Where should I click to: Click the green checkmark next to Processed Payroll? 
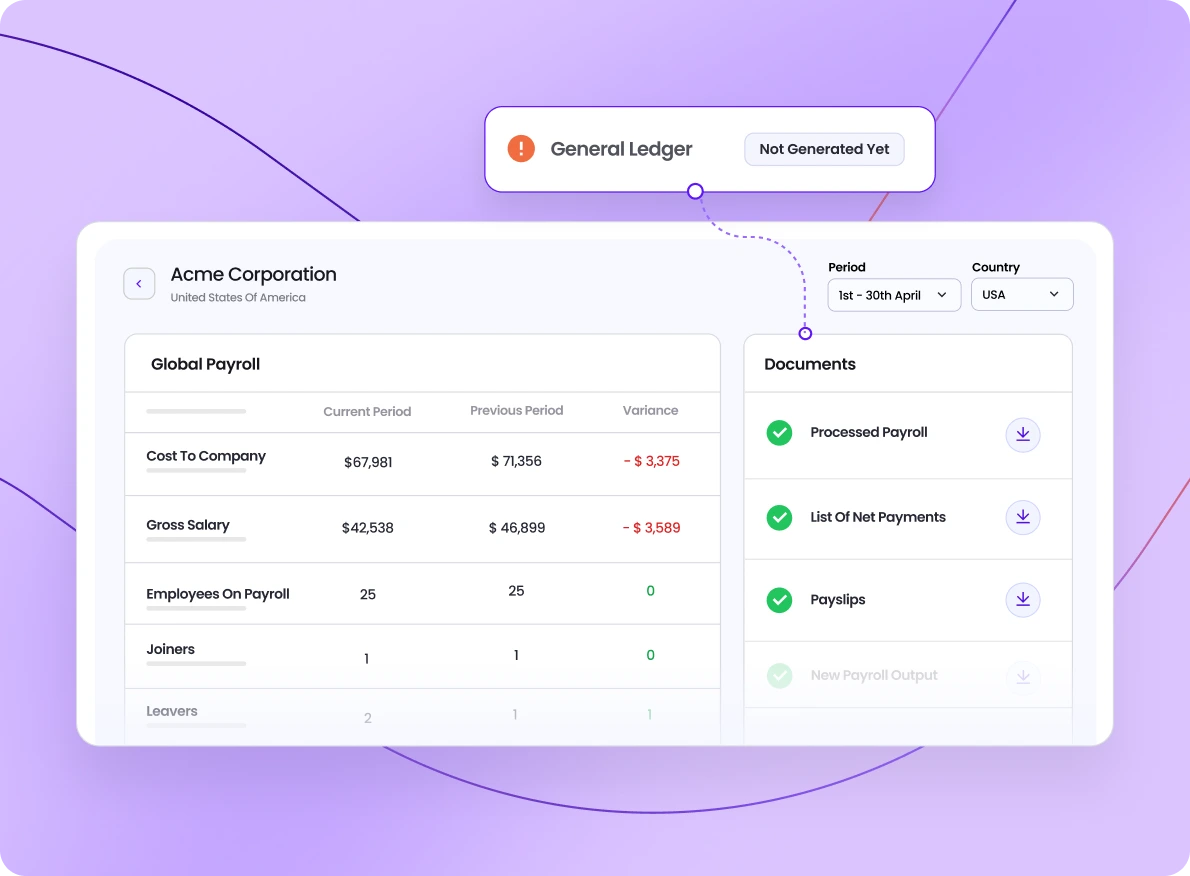(779, 433)
